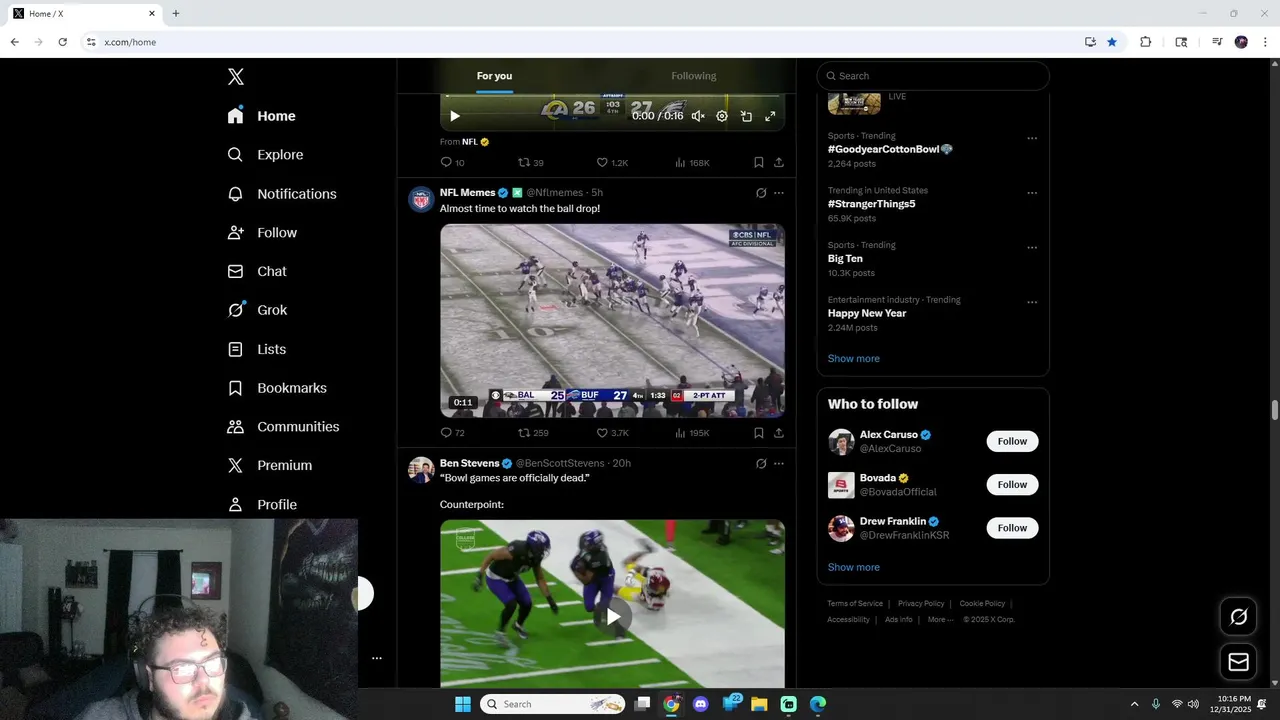Follow Drew Franklin
Image resolution: width=1280 pixels, height=720 pixels.
(x=1012, y=528)
